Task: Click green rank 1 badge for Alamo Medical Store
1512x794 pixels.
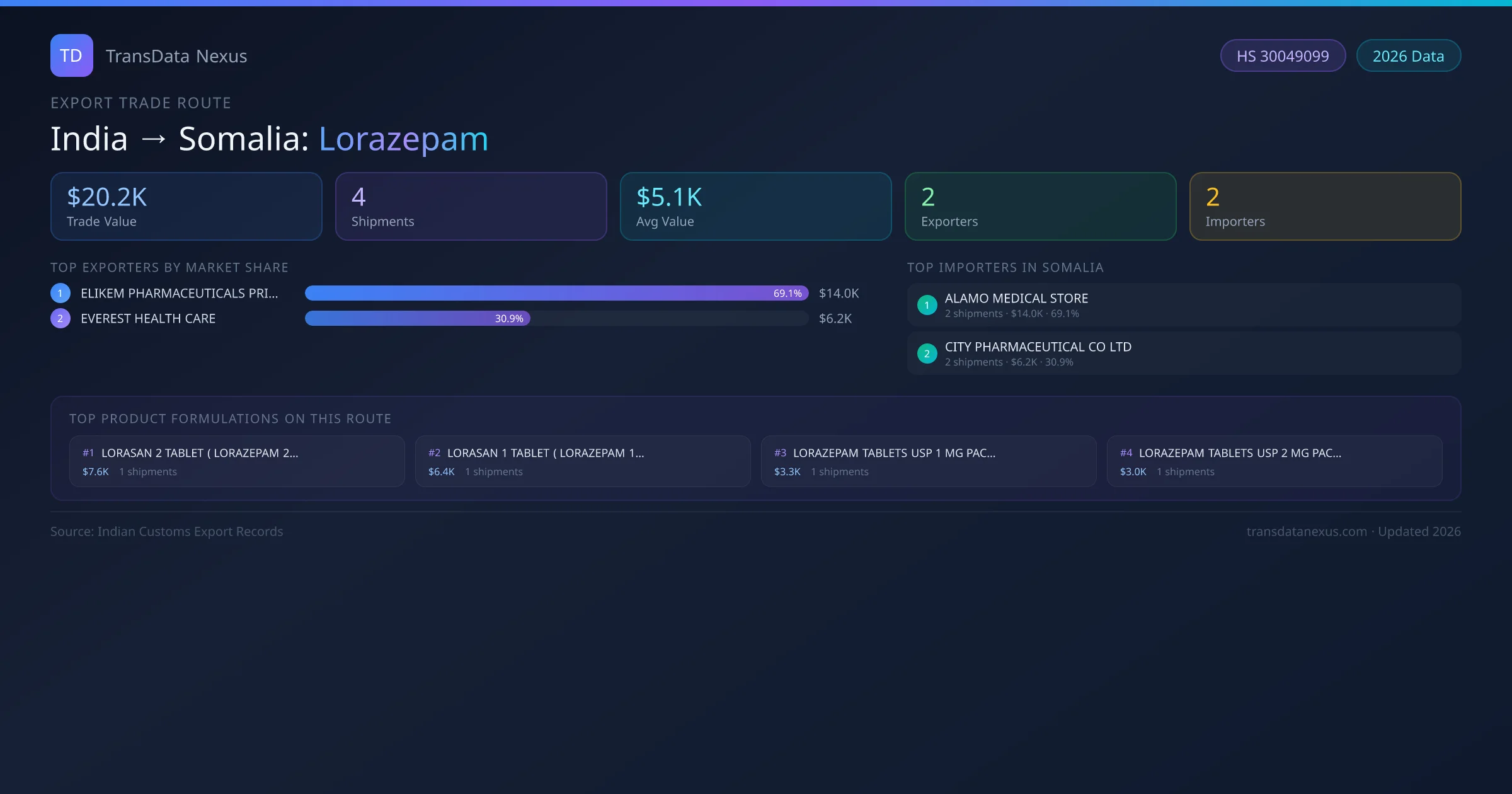Action: pyautogui.click(x=927, y=305)
